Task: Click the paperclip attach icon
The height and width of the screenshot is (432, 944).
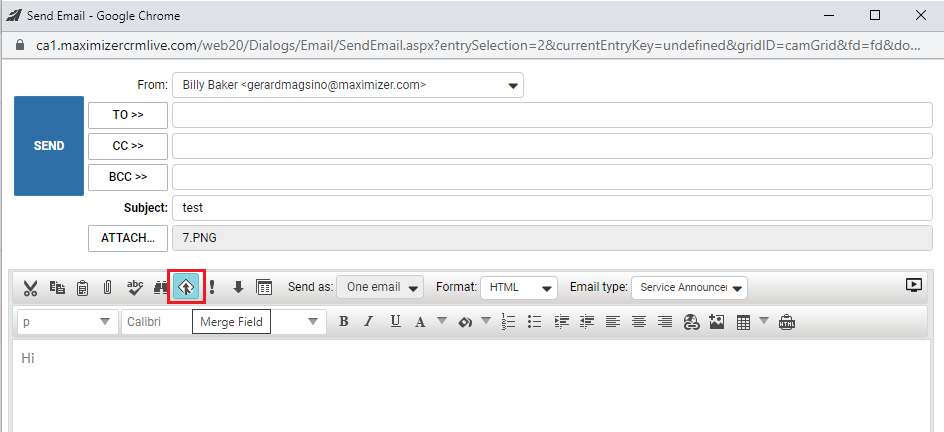Action: pyautogui.click(x=108, y=288)
